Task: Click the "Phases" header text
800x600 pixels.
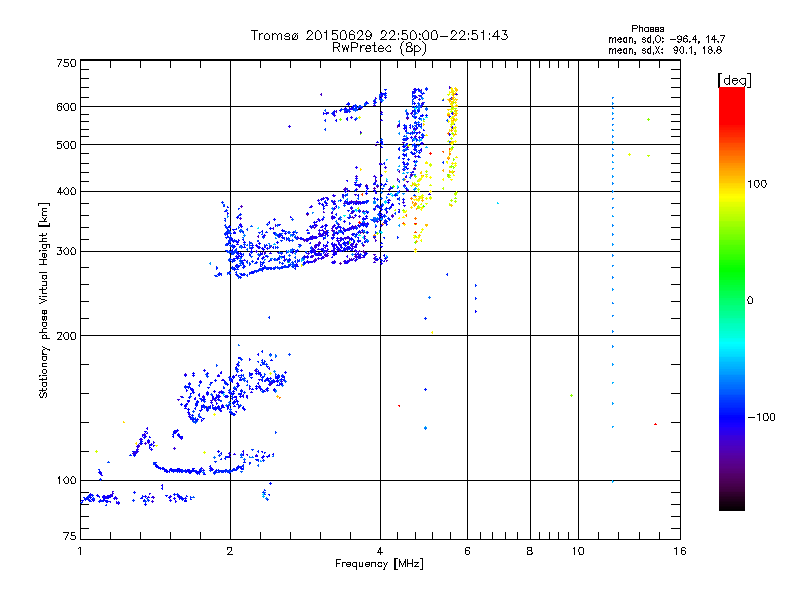Action: (x=647, y=29)
